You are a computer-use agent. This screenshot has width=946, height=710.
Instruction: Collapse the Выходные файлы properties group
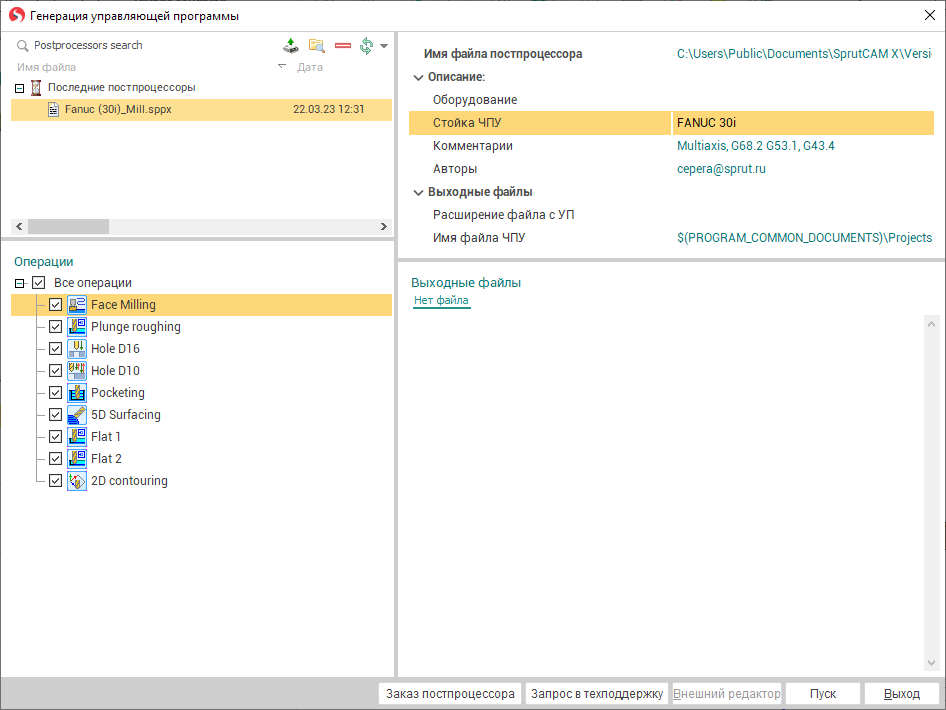pos(418,192)
